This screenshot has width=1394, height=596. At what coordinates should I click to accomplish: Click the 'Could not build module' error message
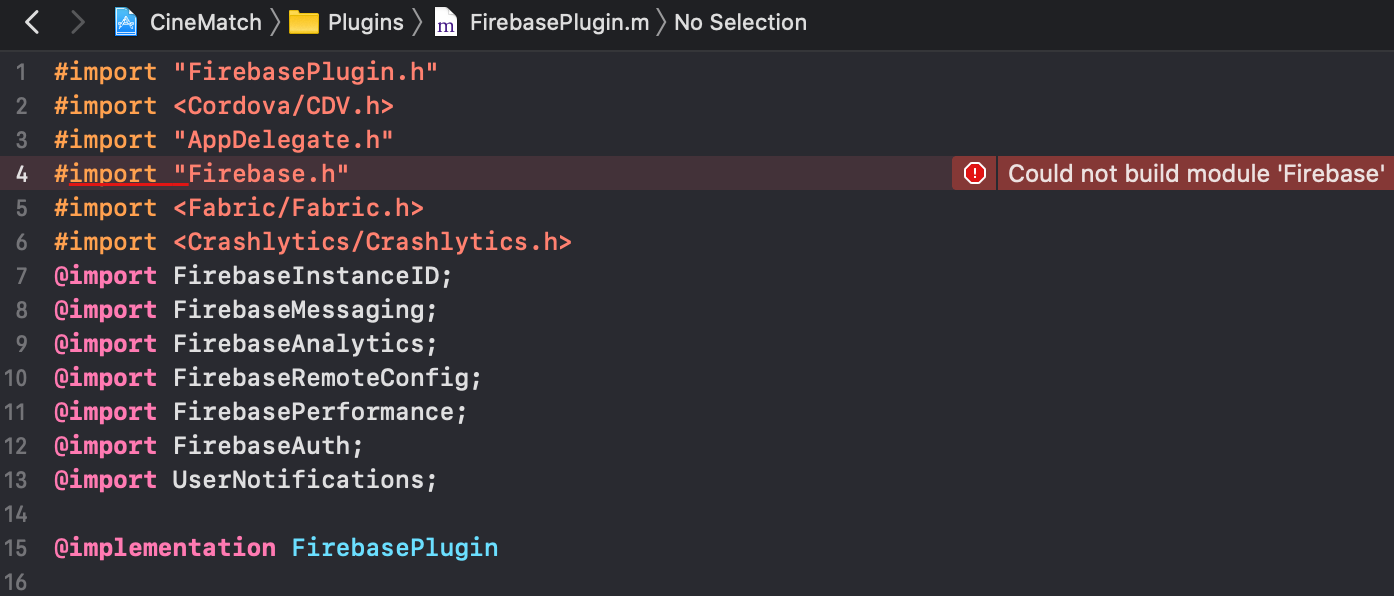(x=1196, y=174)
